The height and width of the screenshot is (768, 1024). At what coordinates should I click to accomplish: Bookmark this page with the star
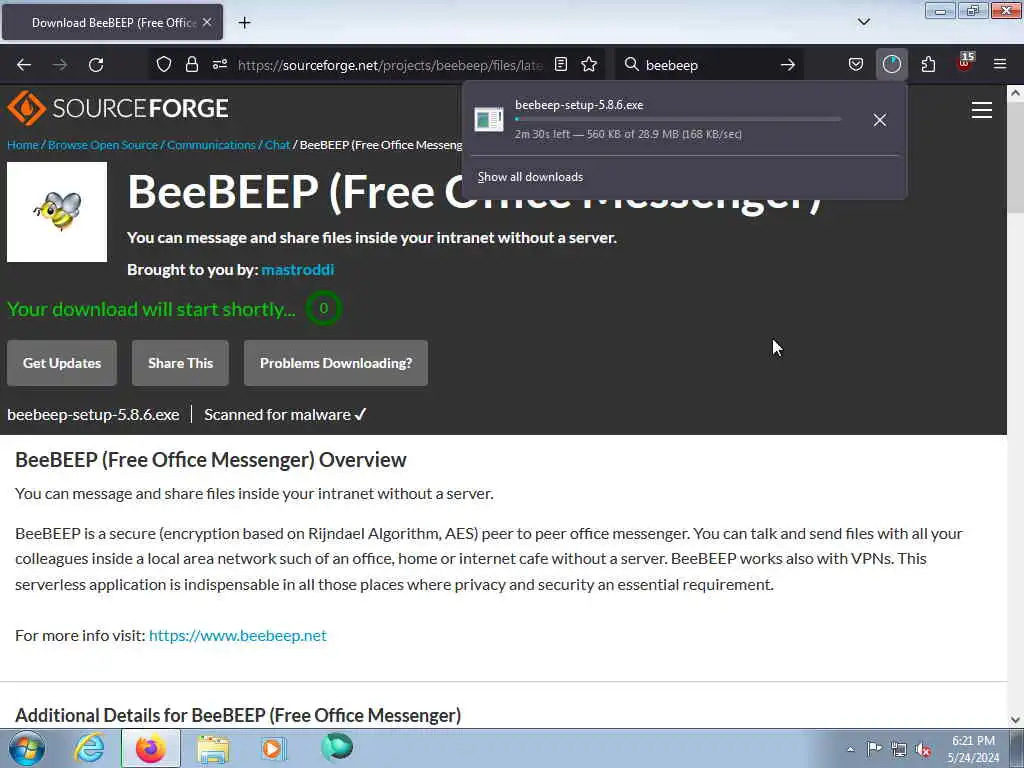pos(589,64)
